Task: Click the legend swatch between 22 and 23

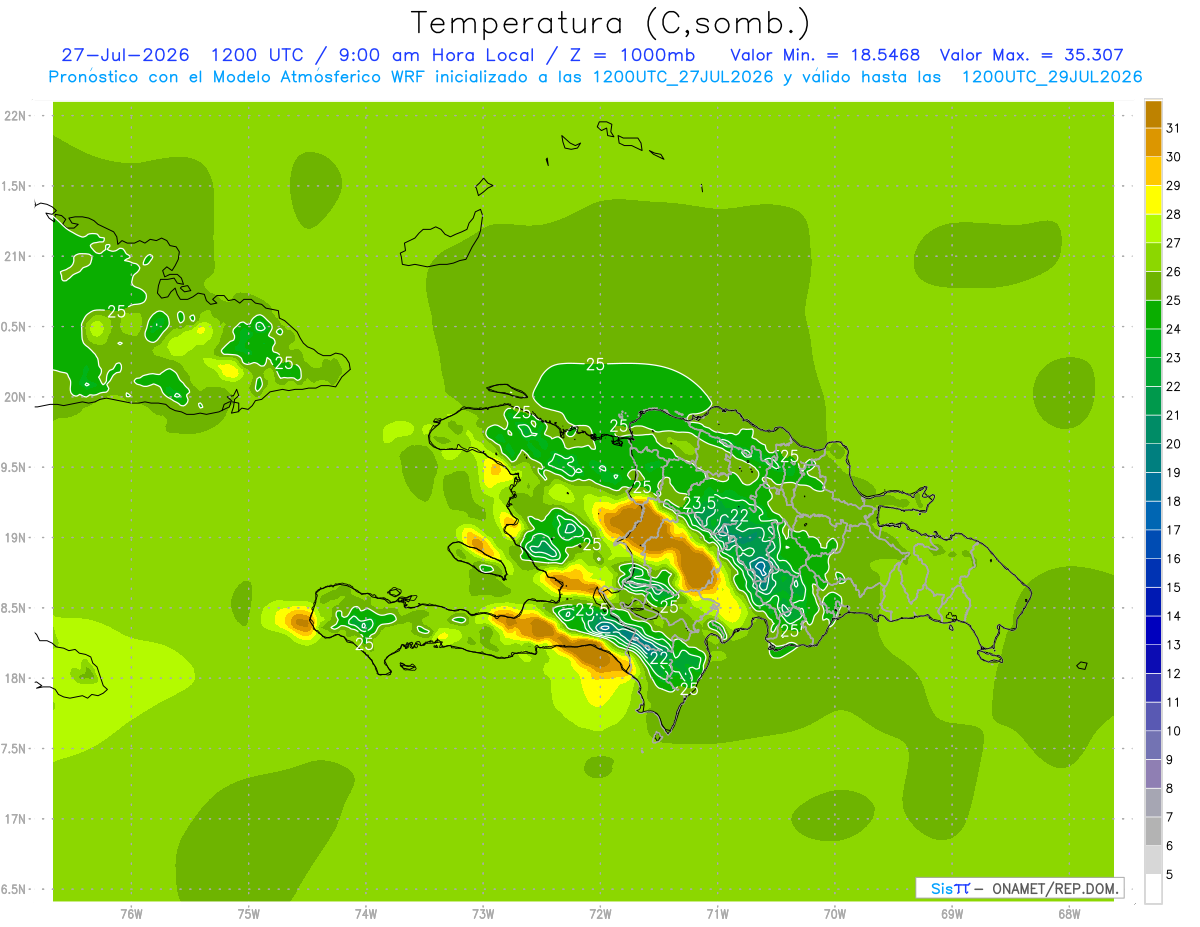Action: click(x=1153, y=372)
